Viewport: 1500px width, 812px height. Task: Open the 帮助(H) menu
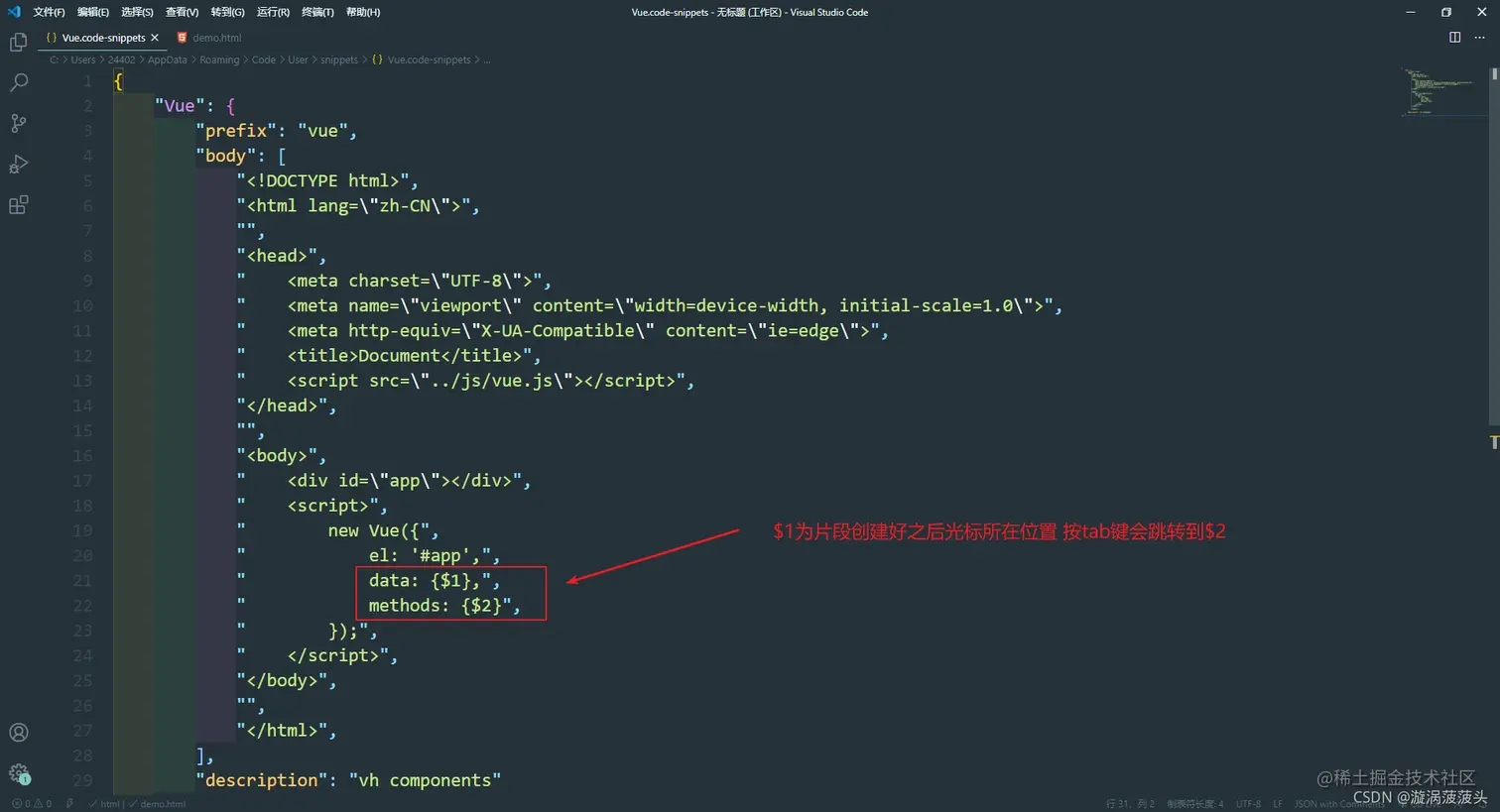pyautogui.click(x=363, y=12)
